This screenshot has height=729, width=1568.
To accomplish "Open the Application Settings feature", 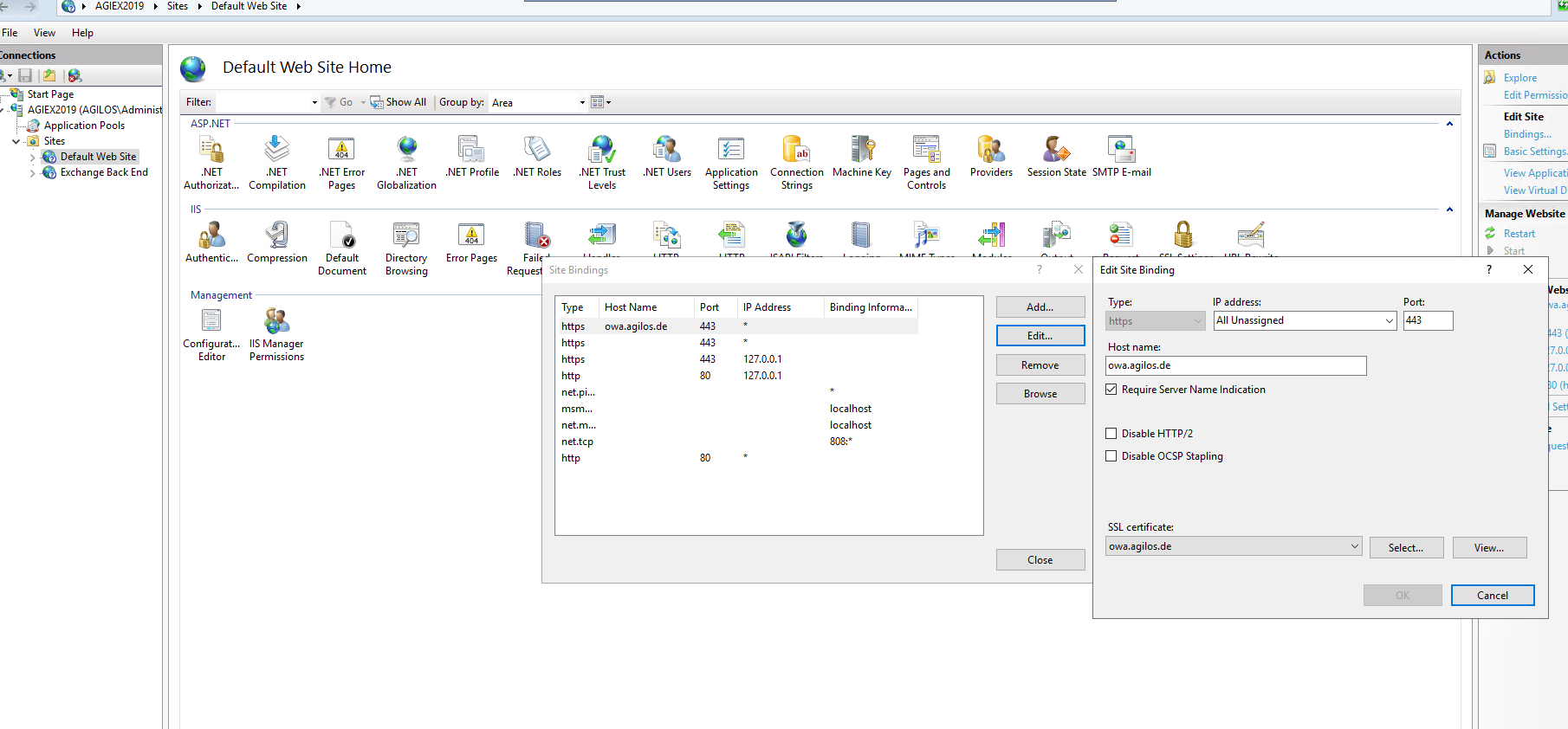I will click(731, 162).
